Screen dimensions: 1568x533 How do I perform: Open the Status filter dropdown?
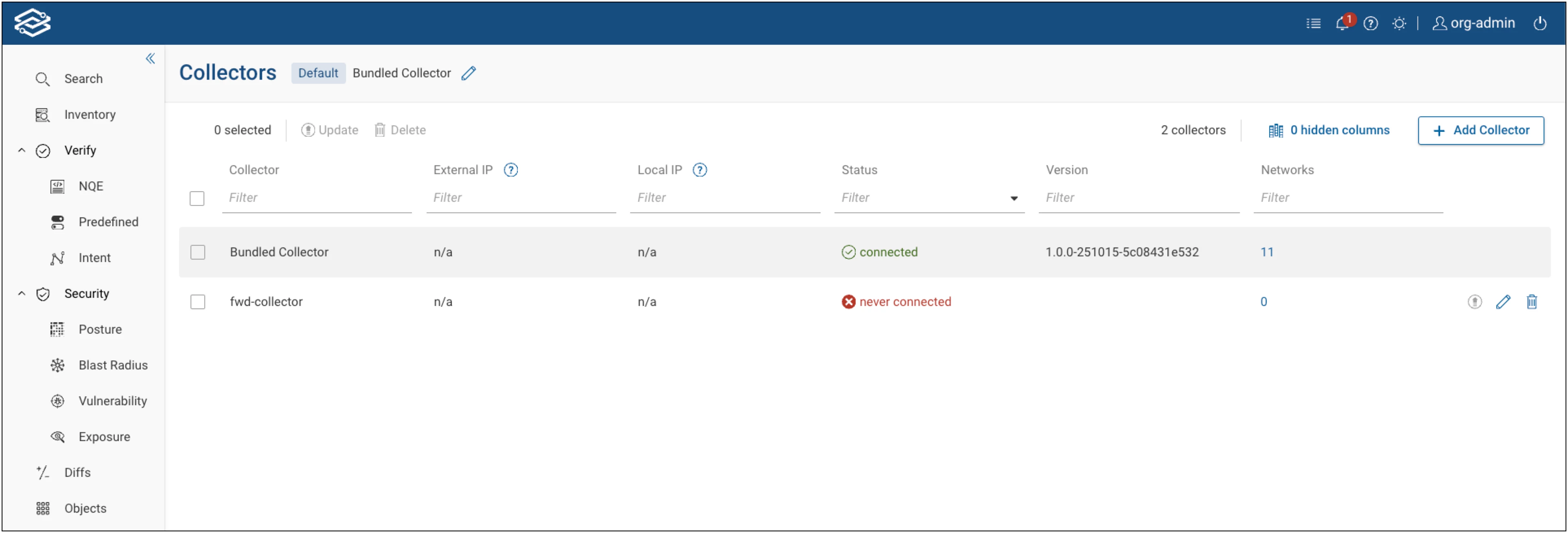pyautogui.click(x=1014, y=199)
